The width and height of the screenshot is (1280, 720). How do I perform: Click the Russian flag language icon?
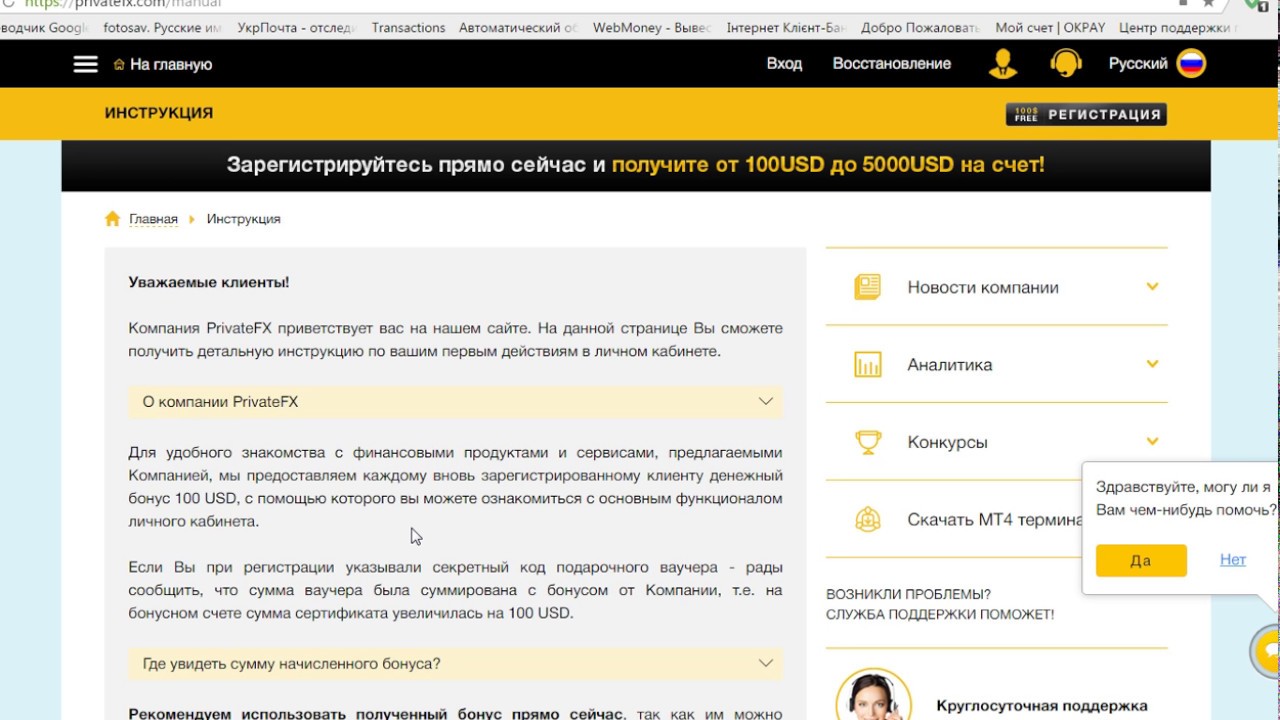1191,63
